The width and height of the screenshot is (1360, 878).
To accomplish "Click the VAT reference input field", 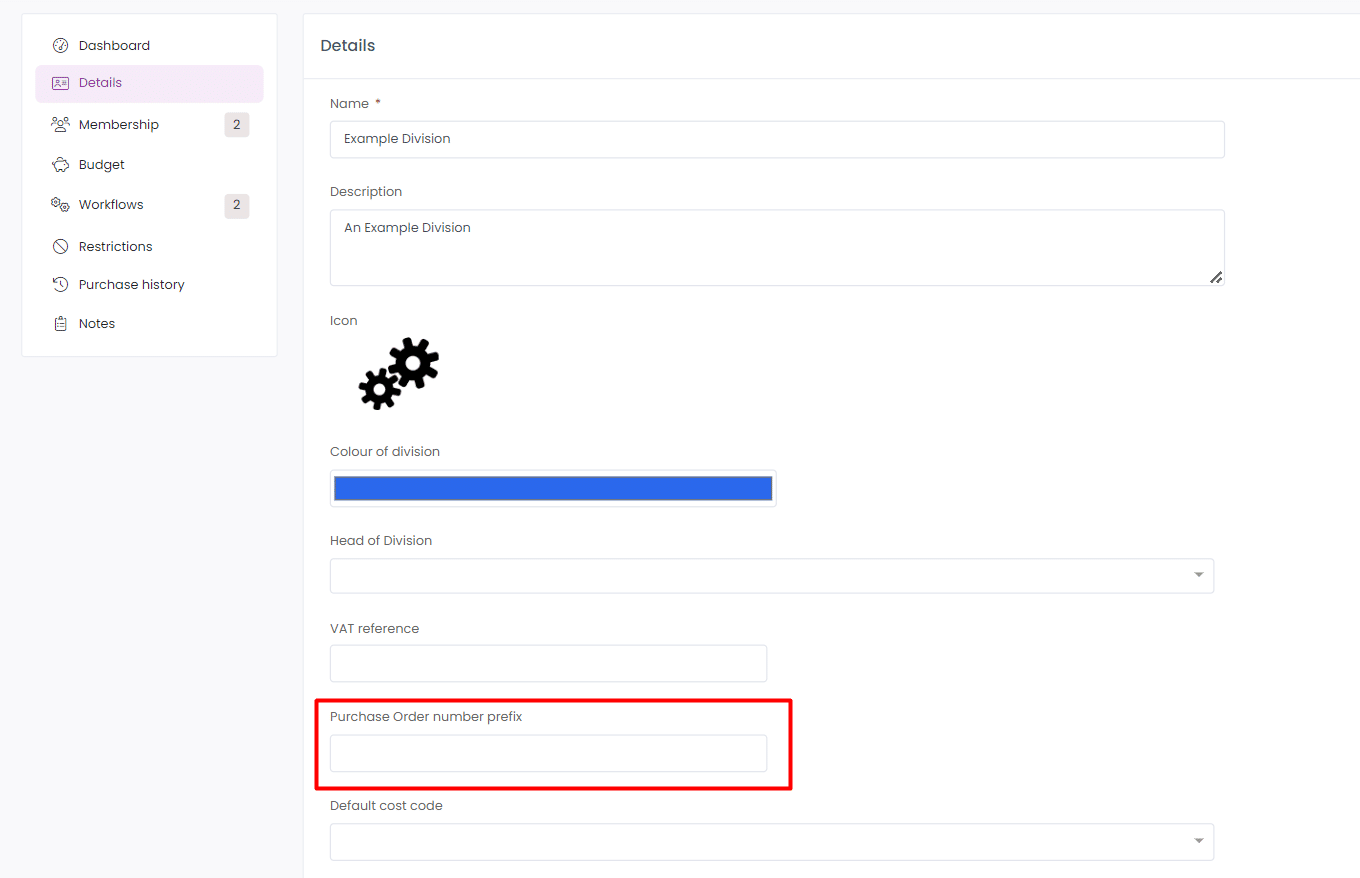I will pyautogui.click(x=548, y=664).
